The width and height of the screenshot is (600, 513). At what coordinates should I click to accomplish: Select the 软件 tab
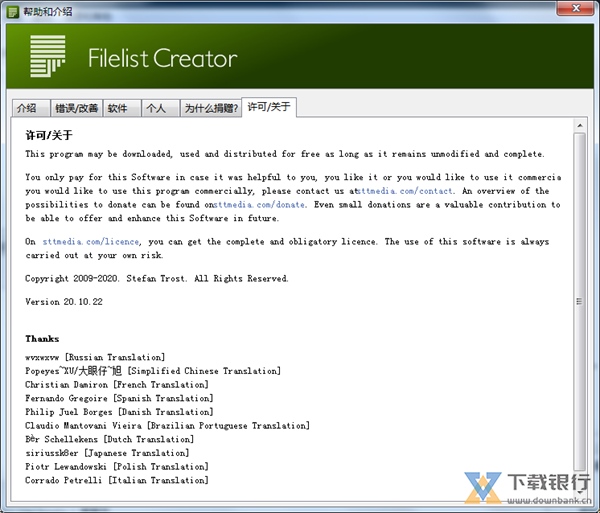point(122,108)
